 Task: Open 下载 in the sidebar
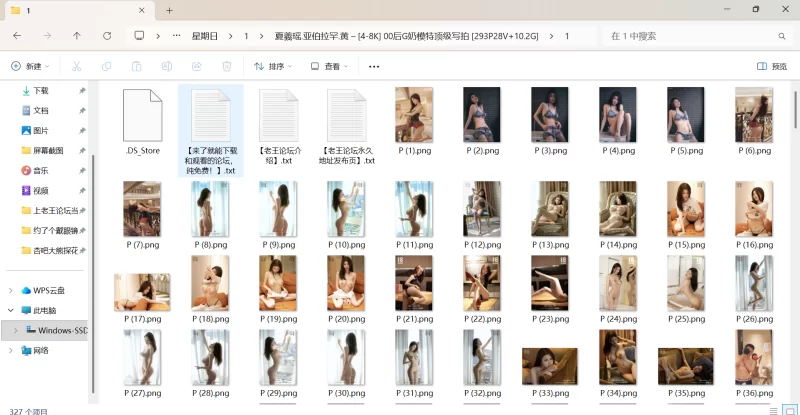(41, 91)
